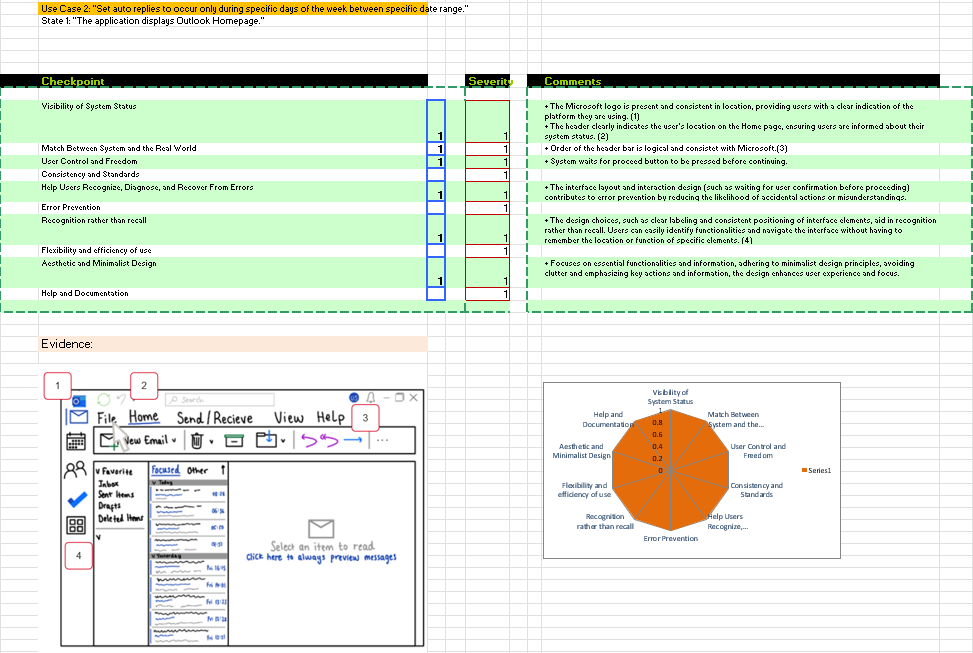Click the sort arrow beside Other tab
Image resolution: width=973 pixels, height=653 pixels.
pos(223,470)
